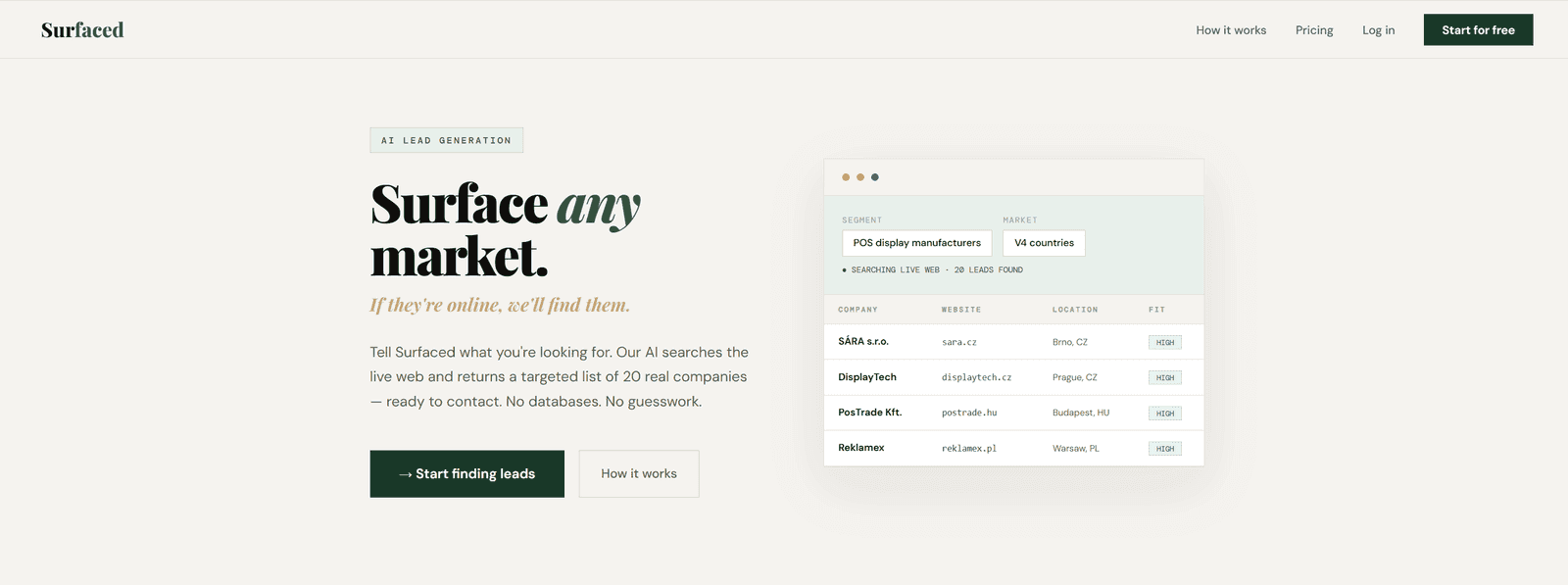Open How it works in top navigation
Viewport: 1568px width, 585px height.
click(1231, 30)
